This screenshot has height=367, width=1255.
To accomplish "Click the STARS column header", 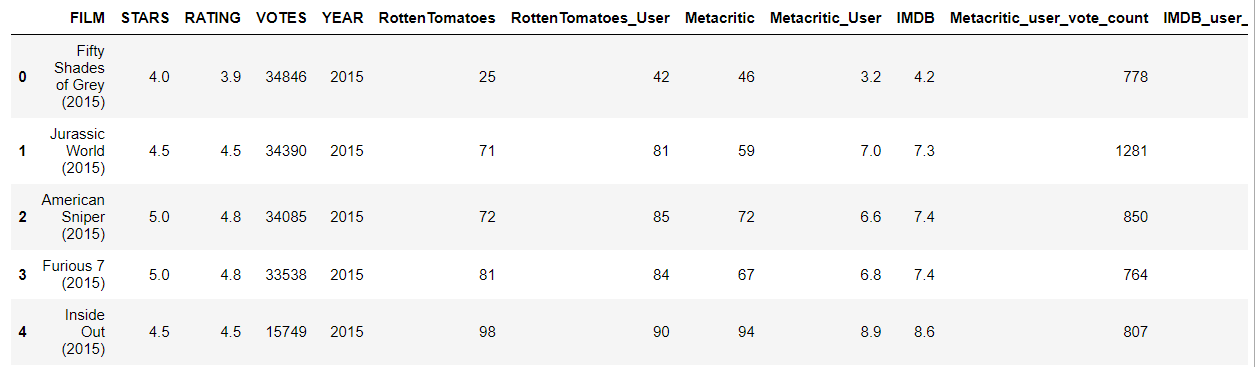I will [x=144, y=18].
